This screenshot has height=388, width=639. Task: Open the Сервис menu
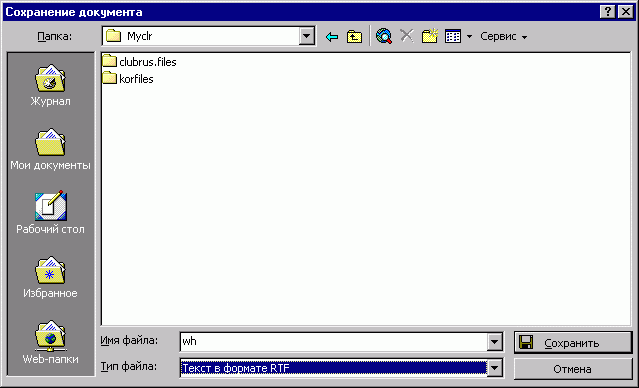[x=503, y=37]
